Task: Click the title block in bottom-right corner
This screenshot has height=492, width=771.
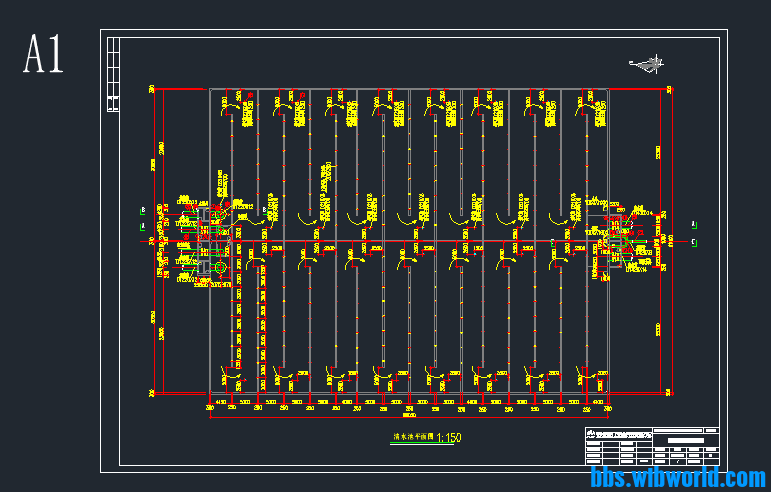Action: coord(652,446)
